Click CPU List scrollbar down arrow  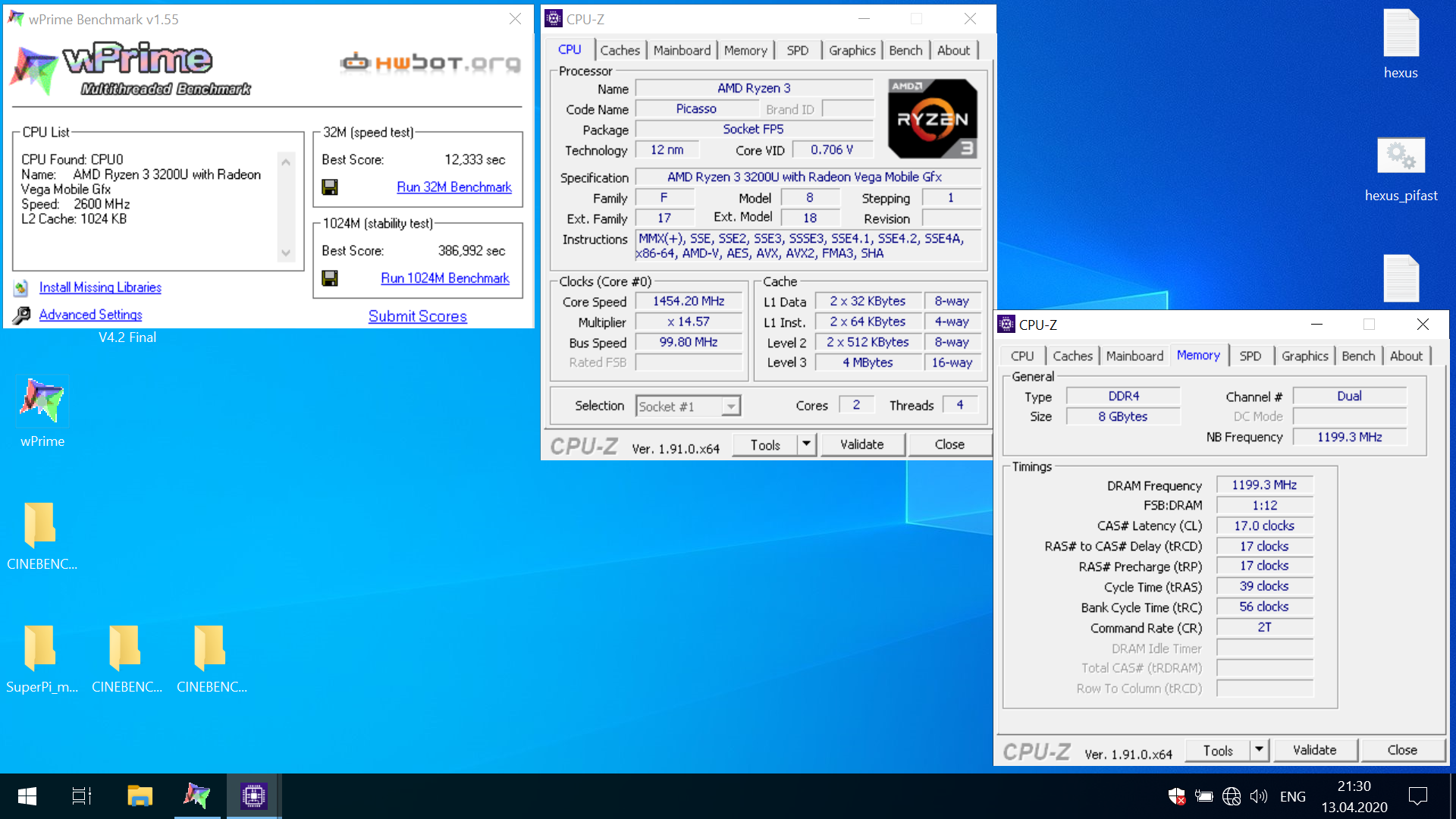point(286,253)
